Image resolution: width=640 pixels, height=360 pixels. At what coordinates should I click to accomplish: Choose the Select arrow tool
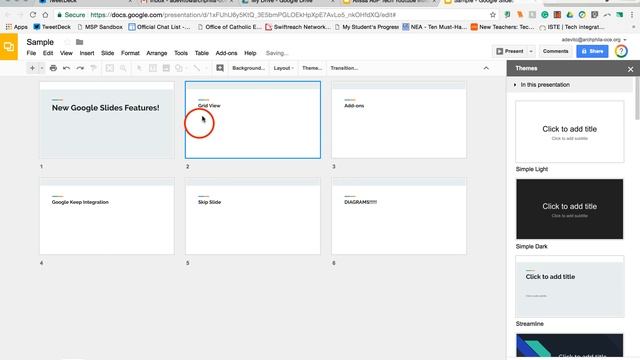(x=140, y=68)
